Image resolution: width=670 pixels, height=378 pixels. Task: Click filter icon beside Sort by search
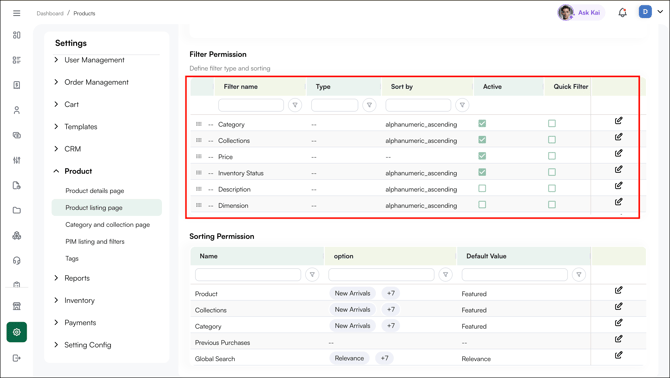(x=462, y=105)
